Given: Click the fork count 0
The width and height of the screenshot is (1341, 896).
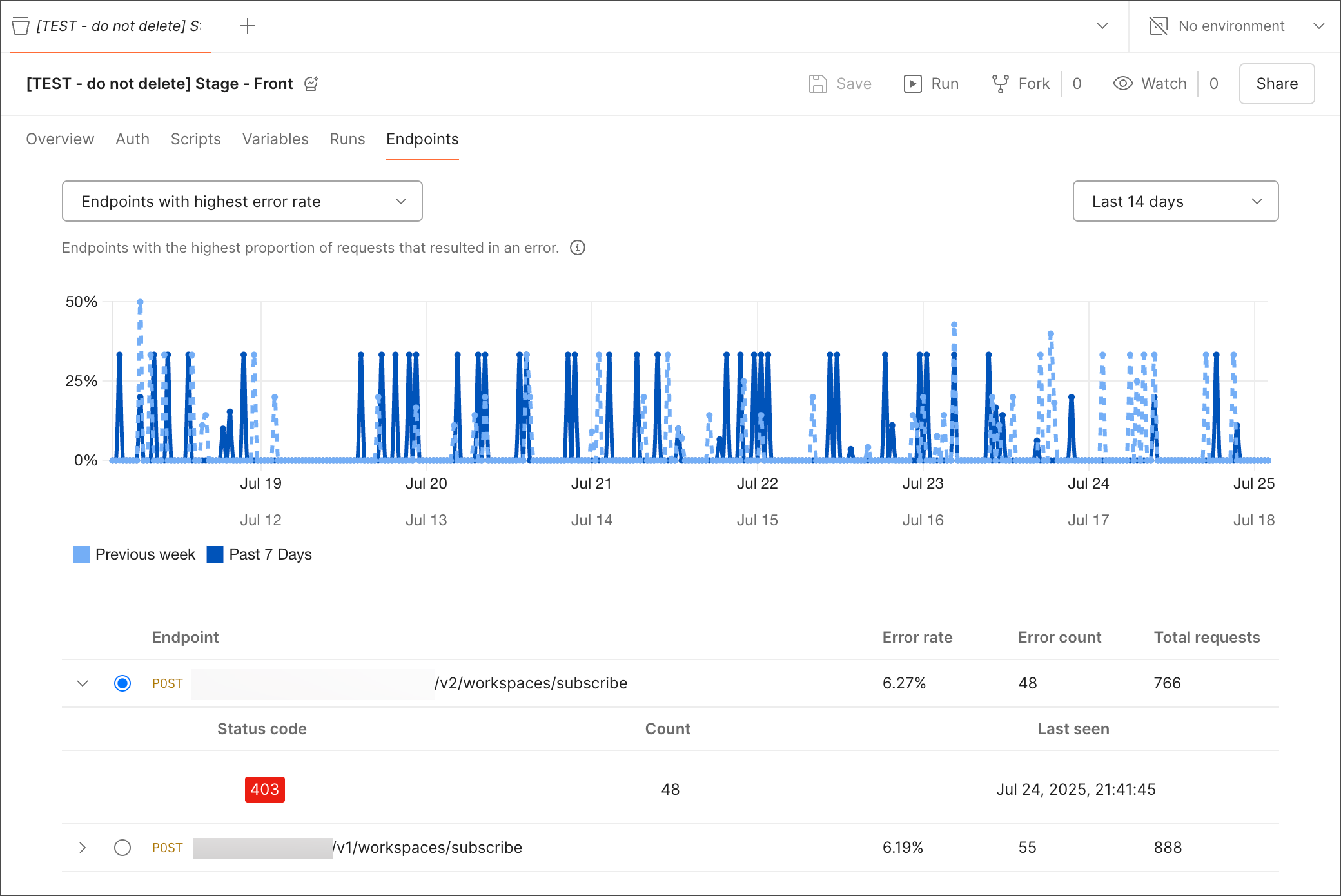Looking at the screenshot, I should (1077, 84).
